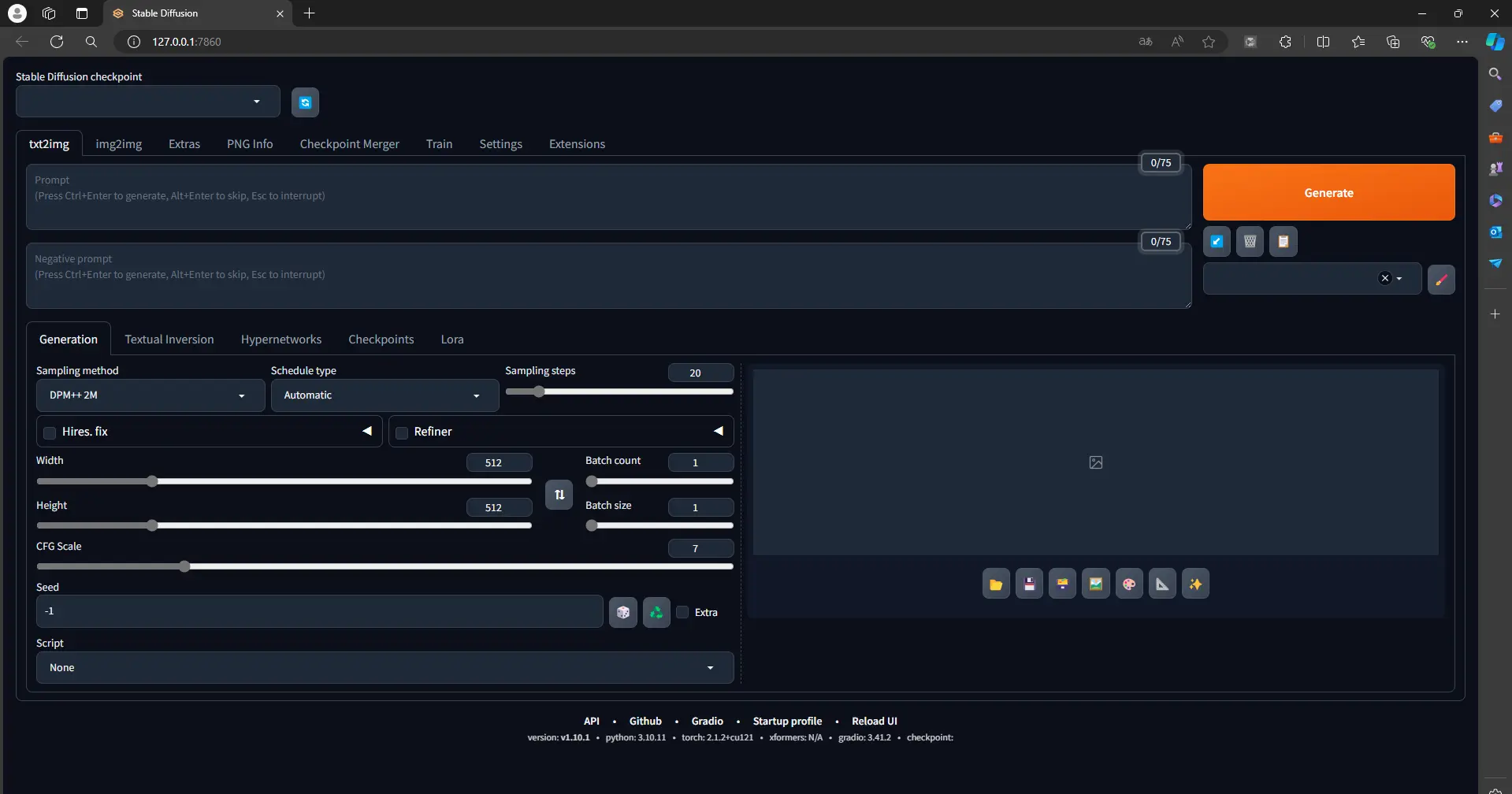Send image to extras ruler icon

(x=1162, y=584)
